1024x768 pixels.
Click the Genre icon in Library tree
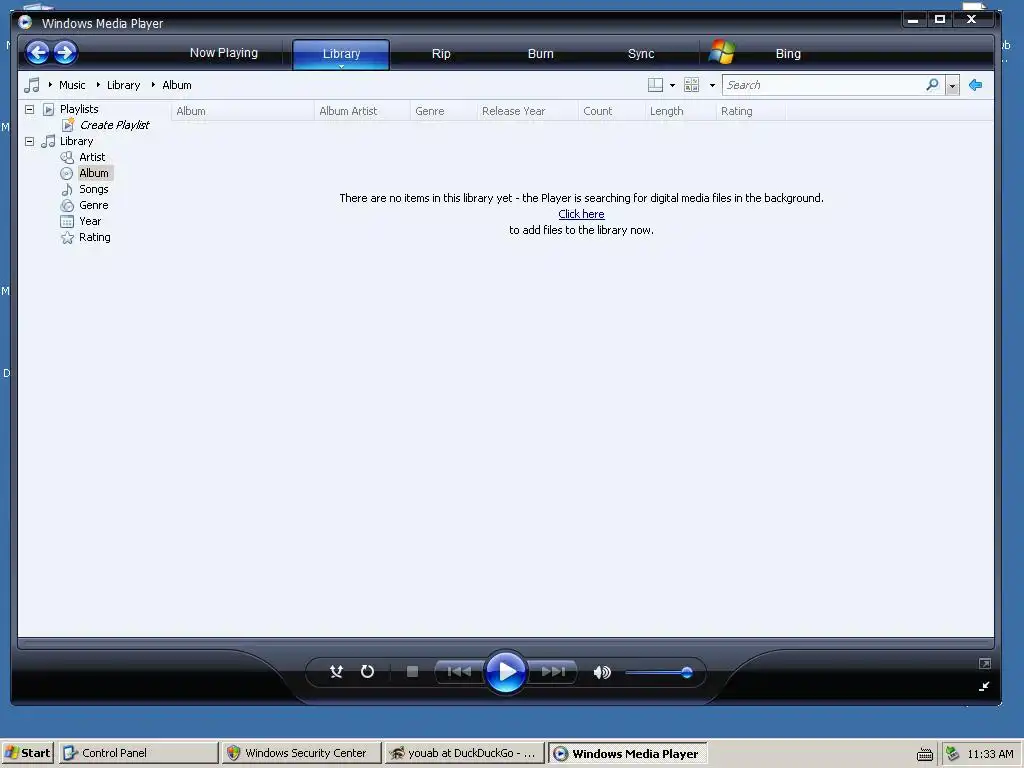tap(67, 205)
